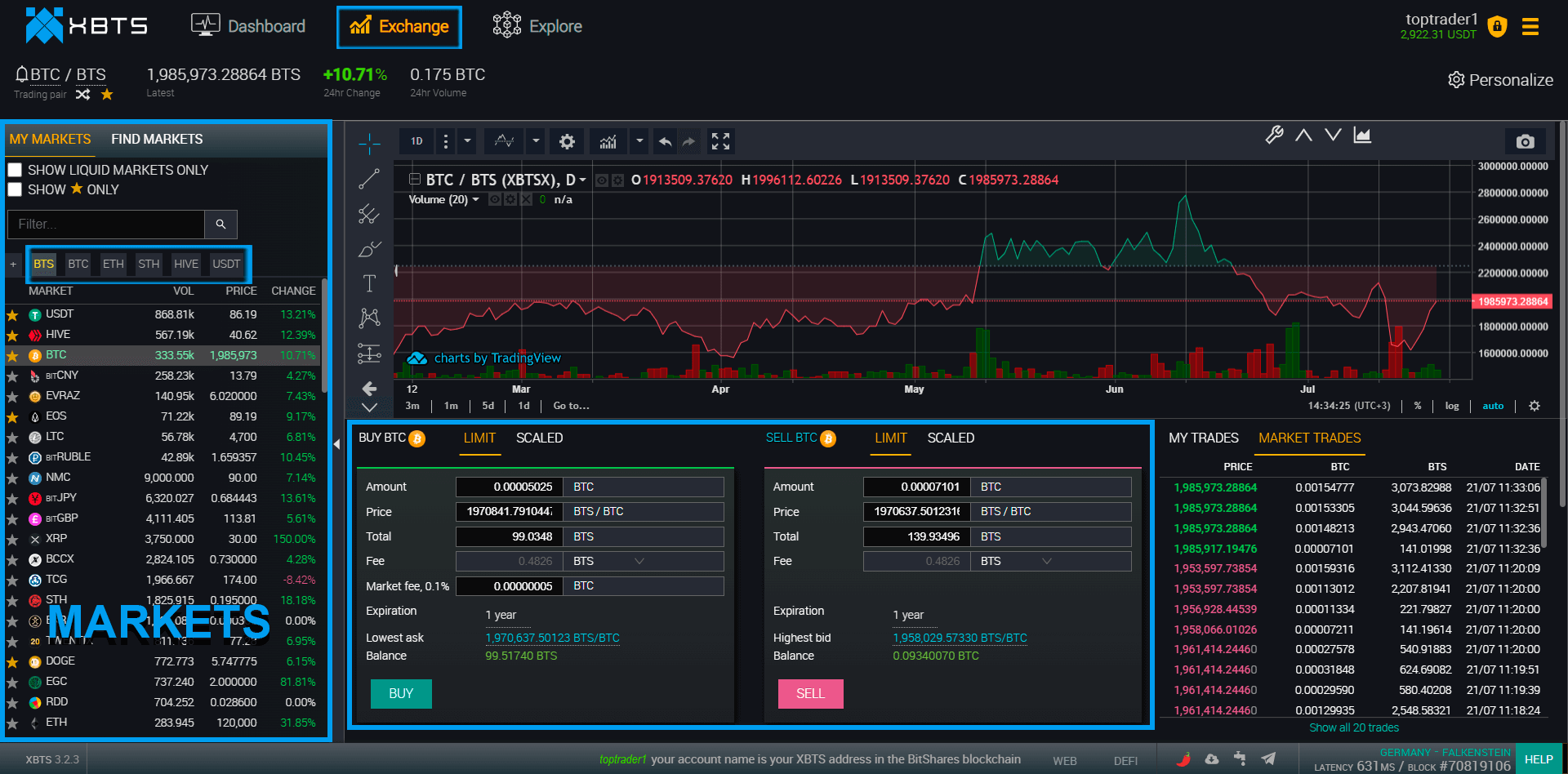Open the Dashboard tab

[x=248, y=26]
